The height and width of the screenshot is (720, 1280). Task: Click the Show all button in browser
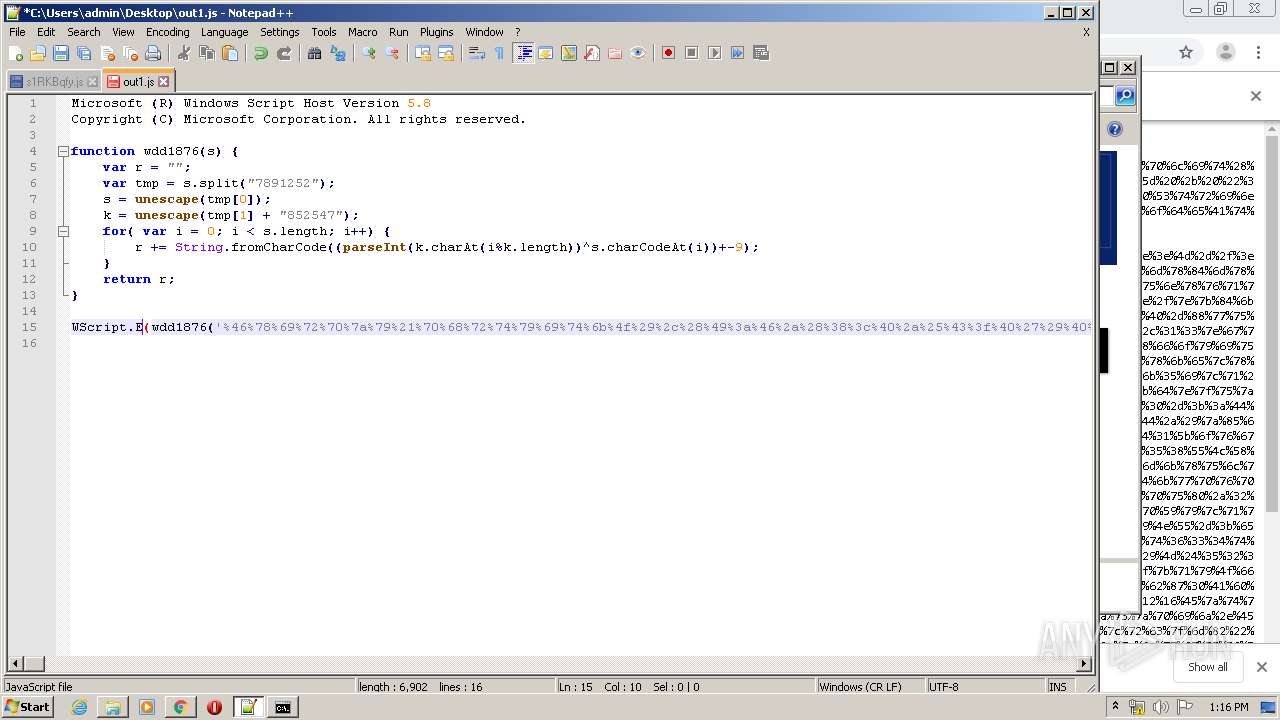(x=1207, y=667)
